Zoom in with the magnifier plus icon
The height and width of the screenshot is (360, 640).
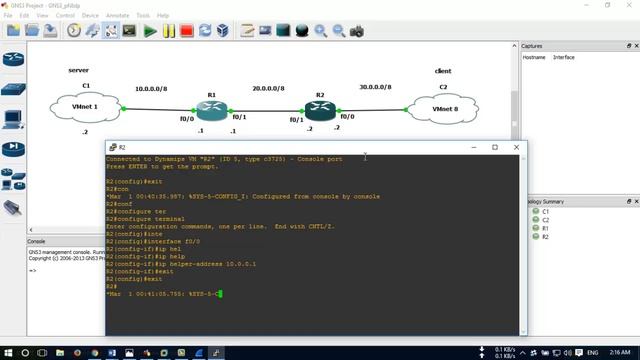[320, 31]
